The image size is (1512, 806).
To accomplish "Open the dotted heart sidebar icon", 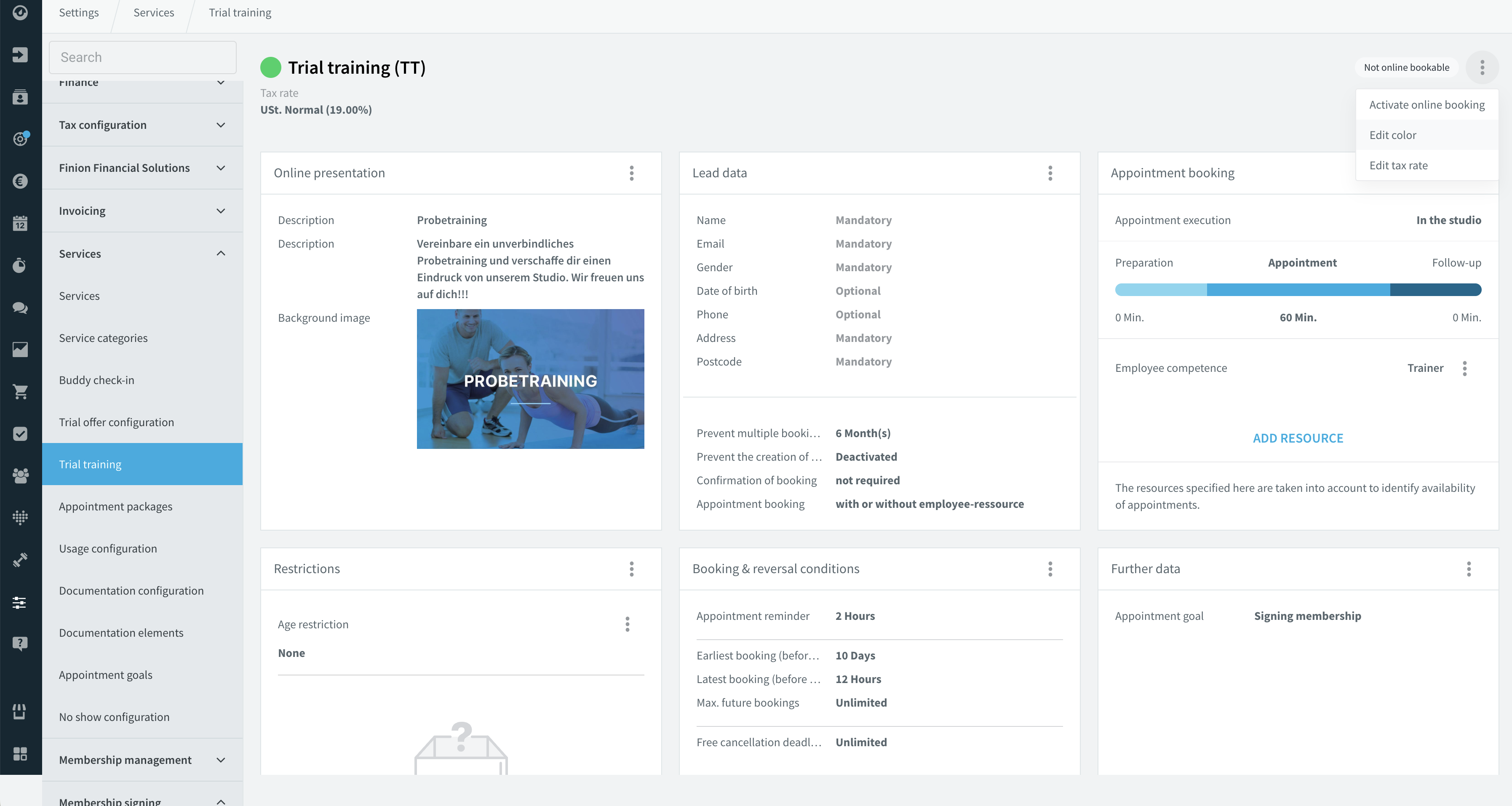I will point(21,518).
